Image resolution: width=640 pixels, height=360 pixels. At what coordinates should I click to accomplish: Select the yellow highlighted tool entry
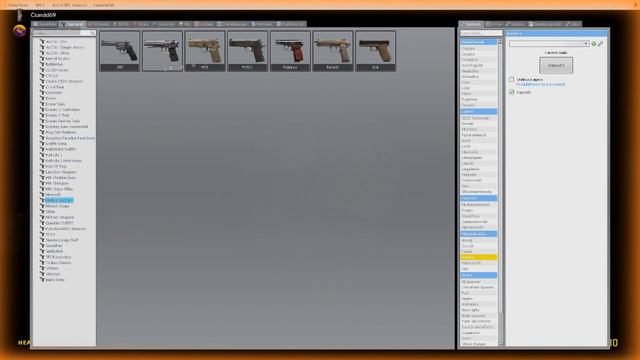478,258
